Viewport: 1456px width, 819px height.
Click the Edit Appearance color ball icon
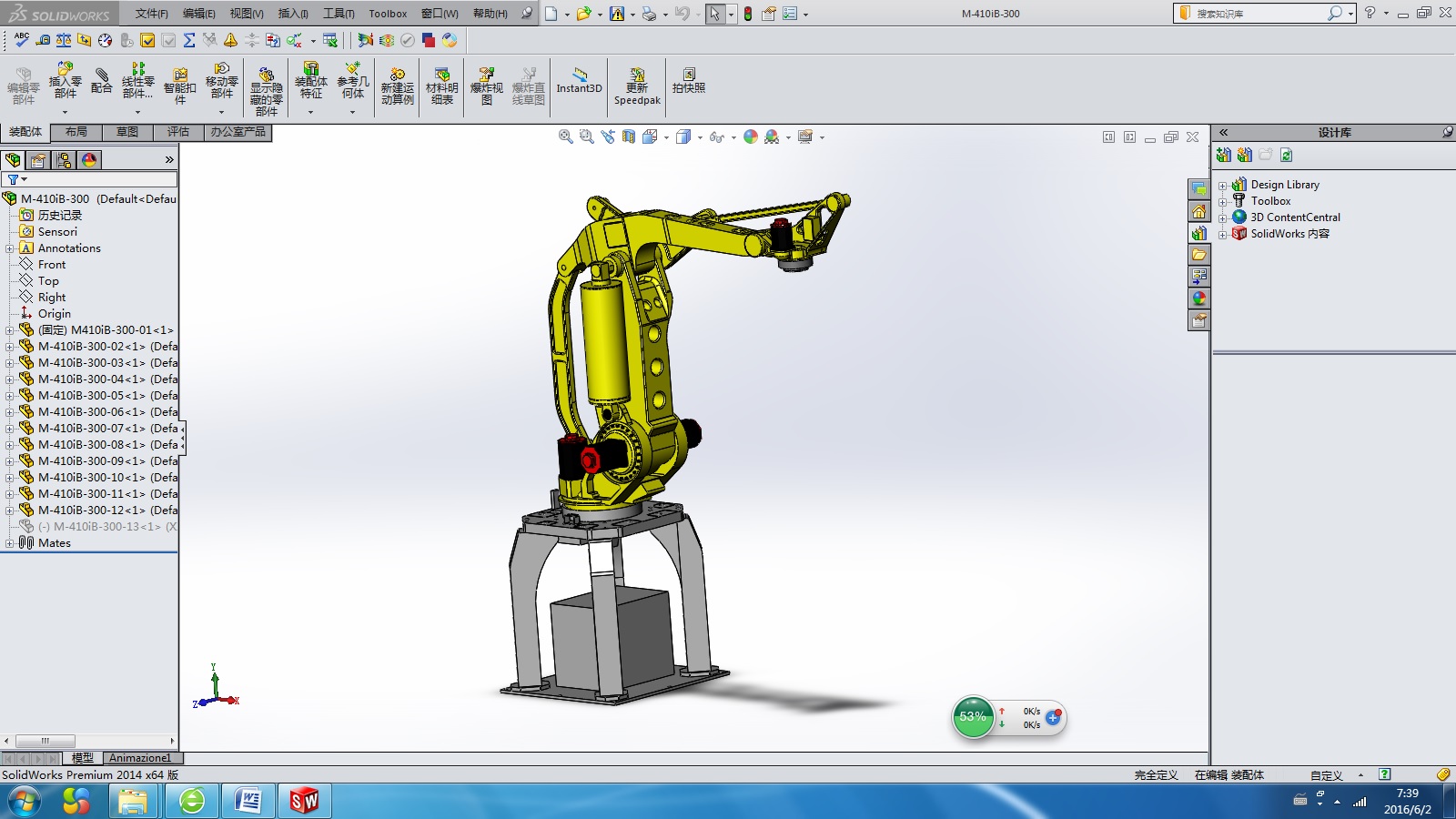point(750,136)
